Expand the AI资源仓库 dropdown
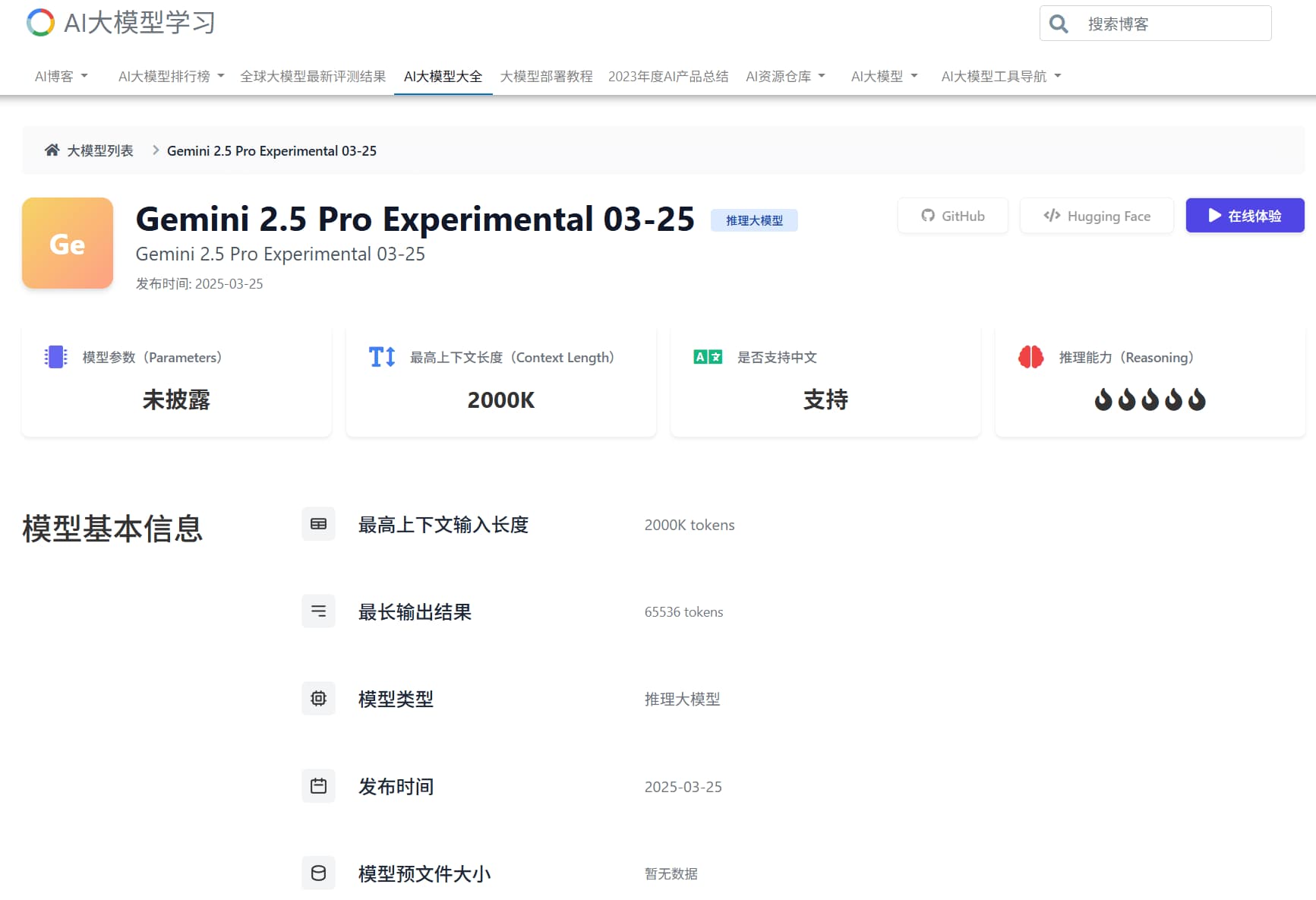The height and width of the screenshot is (900, 1316). 785,75
